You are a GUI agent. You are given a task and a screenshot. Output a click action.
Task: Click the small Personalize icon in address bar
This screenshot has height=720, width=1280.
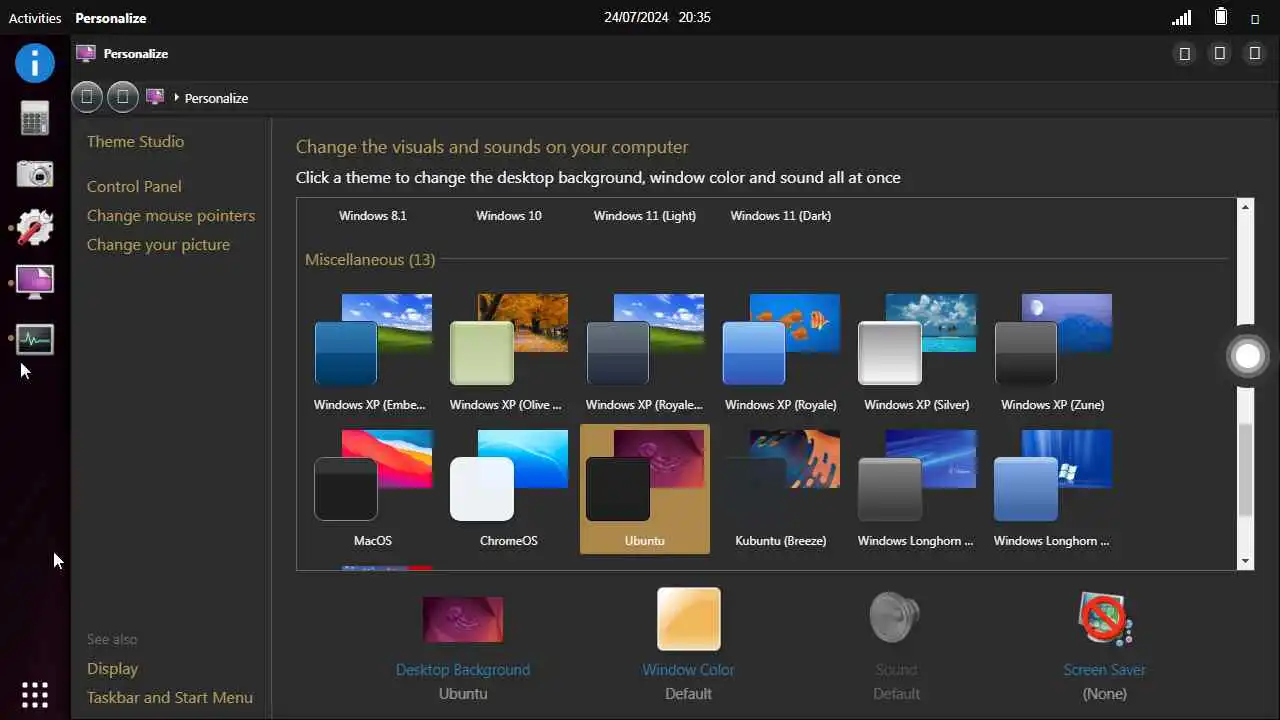click(155, 97)
